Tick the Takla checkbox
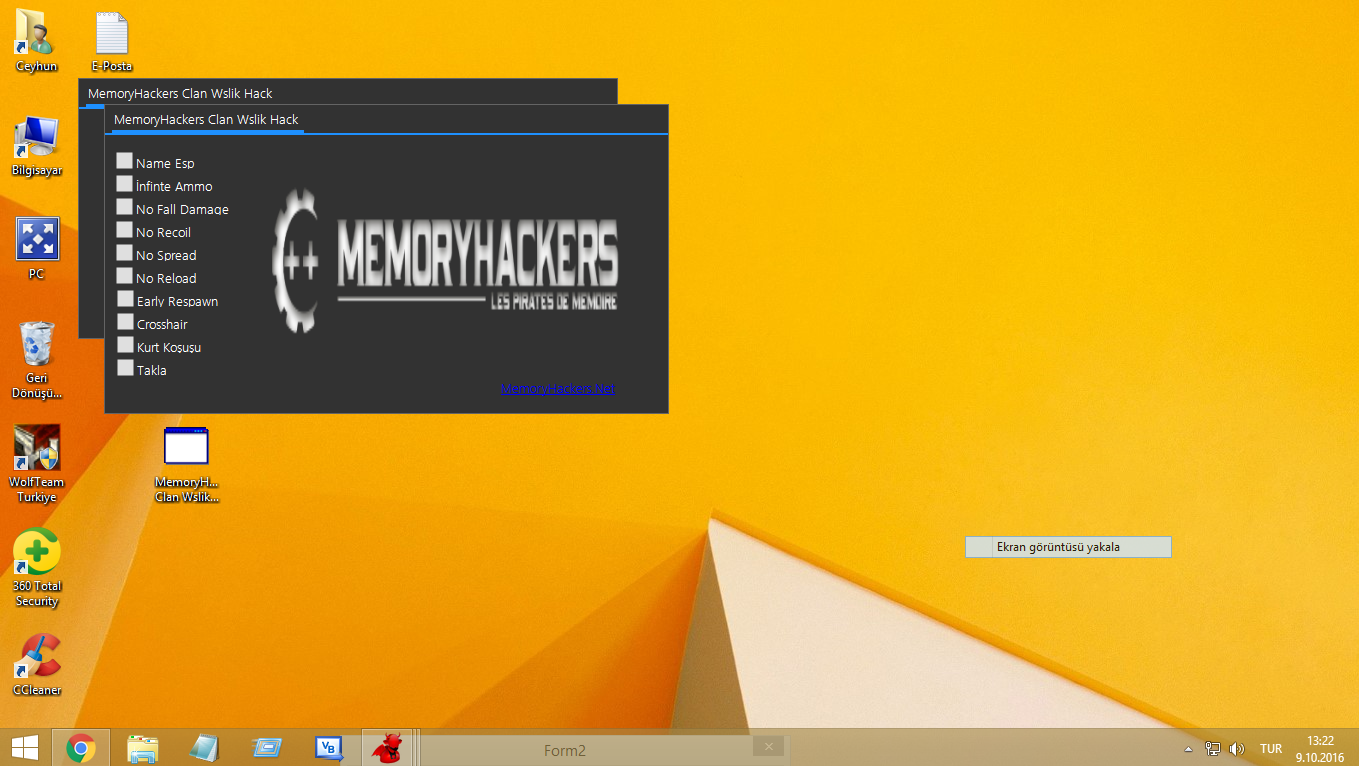1359x766 pixels. (124, 368)
